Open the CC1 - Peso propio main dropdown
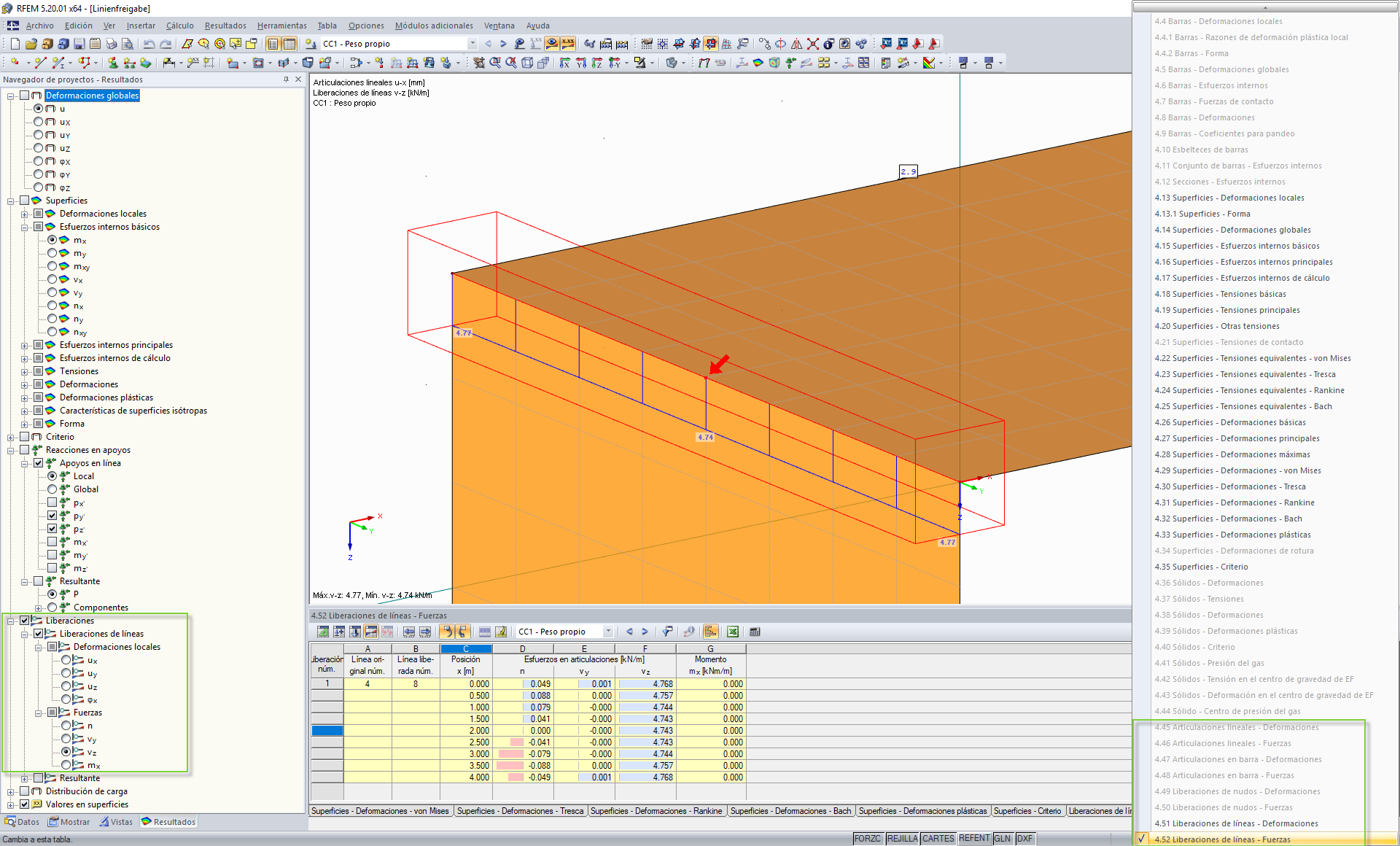This screenshot has width=1400, height=846. click(472, 44)
